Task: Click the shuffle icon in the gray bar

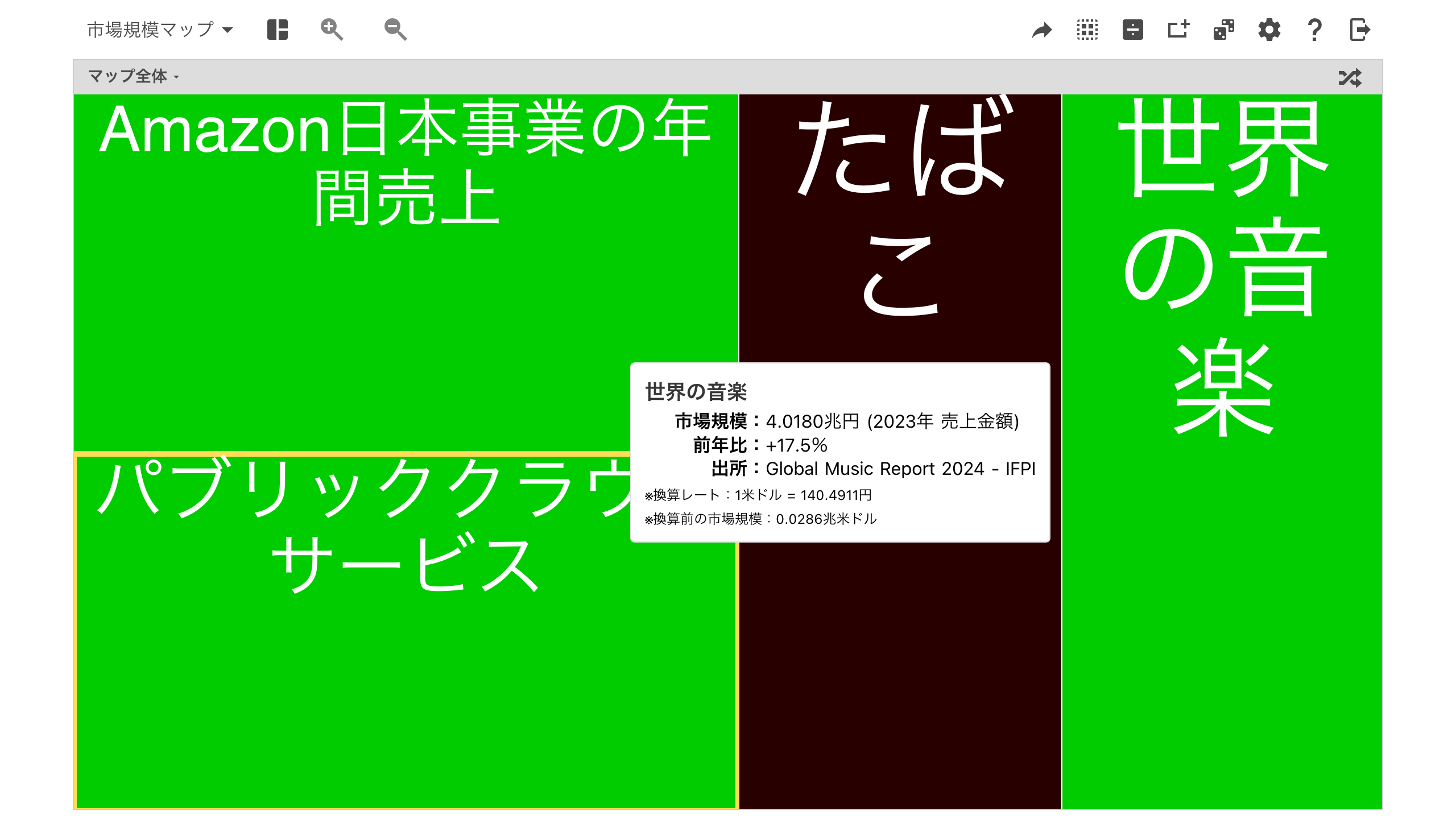Action: click(1350, 77)
